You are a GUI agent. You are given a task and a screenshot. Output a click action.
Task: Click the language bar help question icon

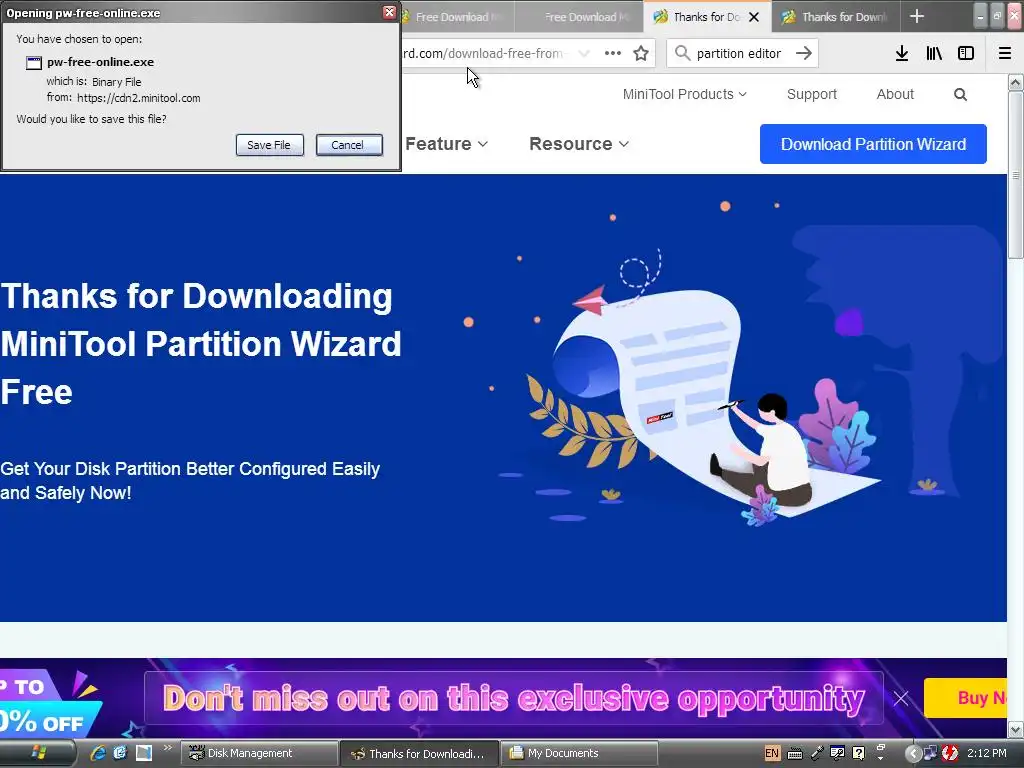click(x=859, y=753)
